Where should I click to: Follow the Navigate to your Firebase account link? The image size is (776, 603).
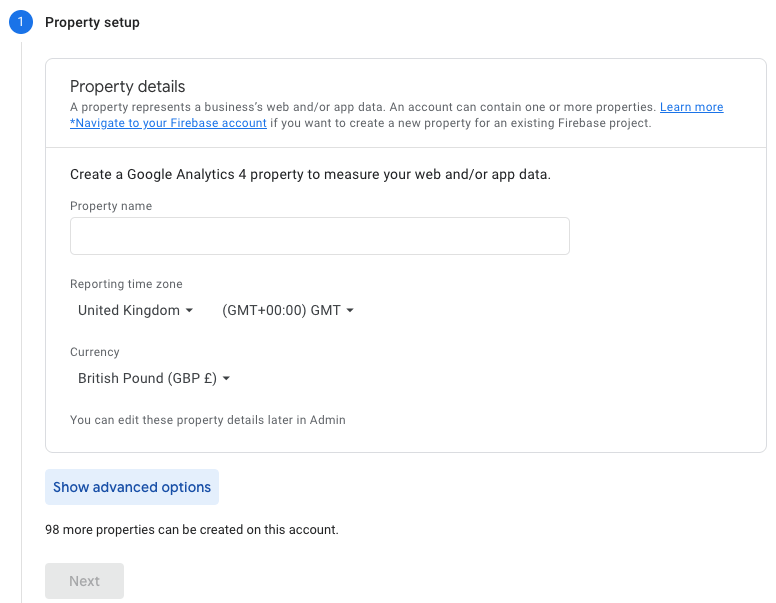(x=168, y=123)
